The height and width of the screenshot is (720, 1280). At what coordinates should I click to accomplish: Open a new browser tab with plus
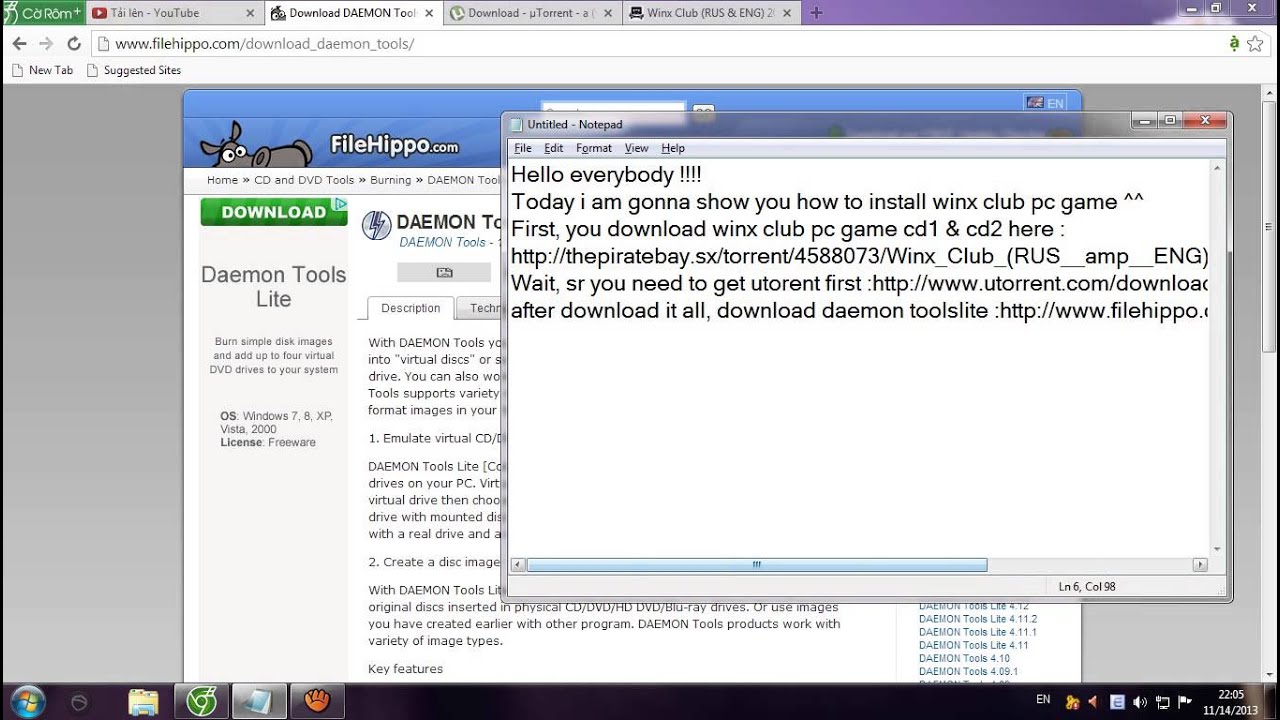click(x=816, y=13)
